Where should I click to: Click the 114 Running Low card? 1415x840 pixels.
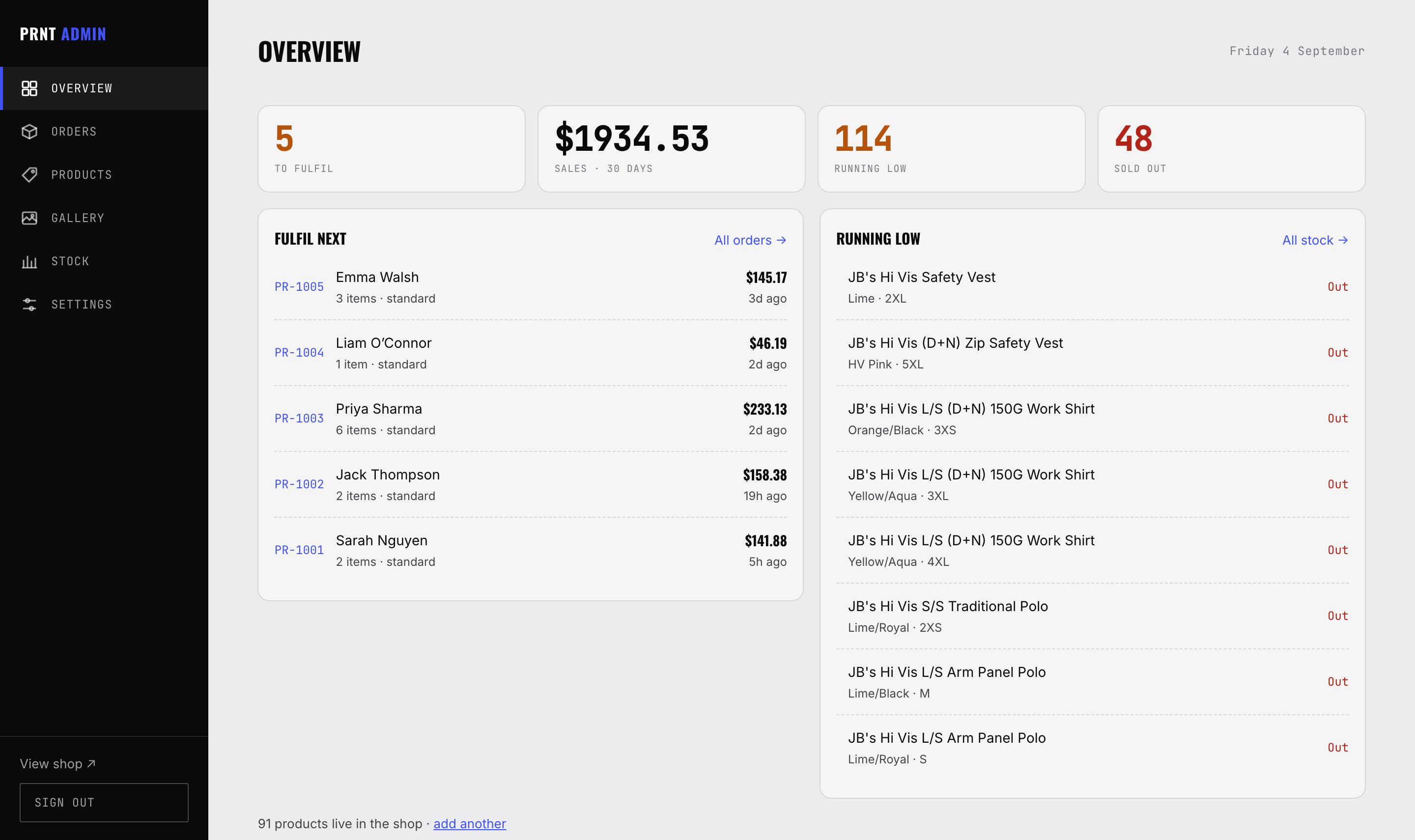click(x=952, y=149)
